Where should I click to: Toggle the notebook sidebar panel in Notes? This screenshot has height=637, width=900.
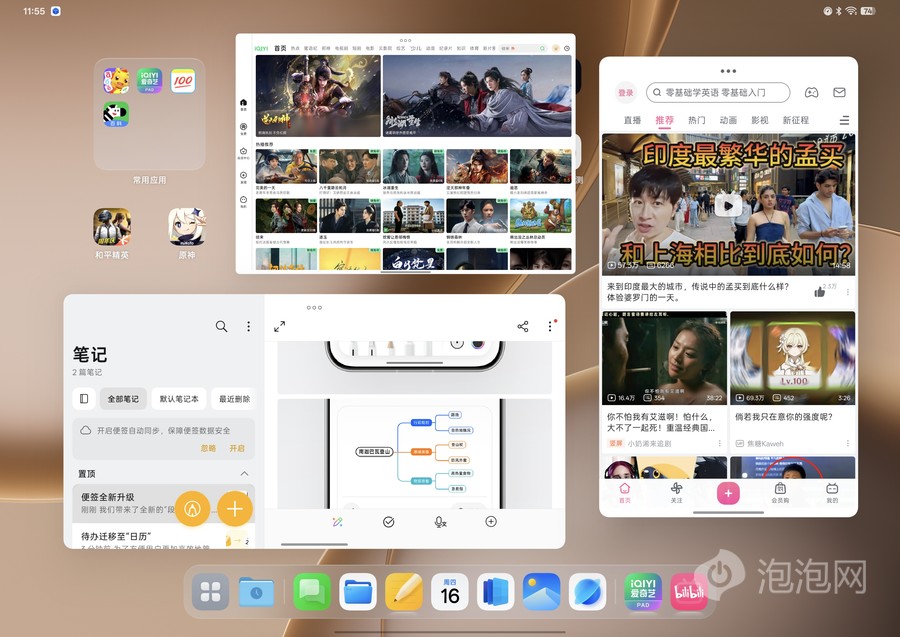pyautogui.click(x=84, y=398)
